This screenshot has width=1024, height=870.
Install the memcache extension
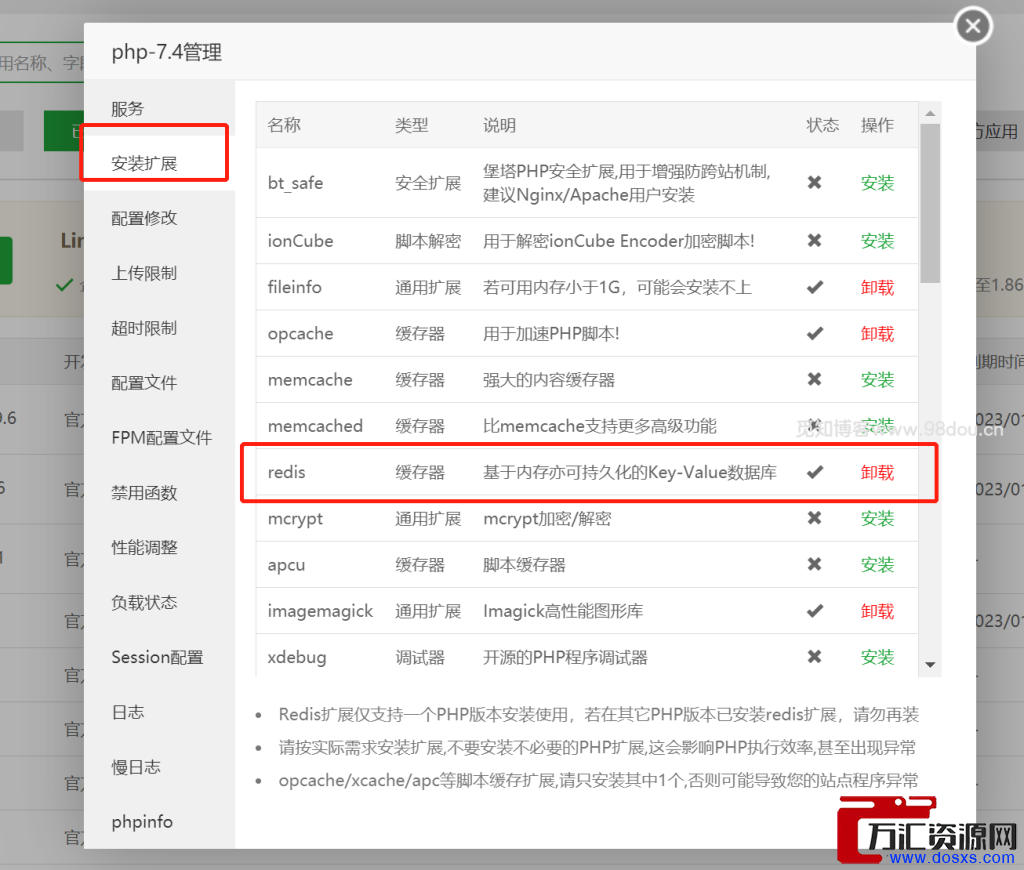pos(877,379)
